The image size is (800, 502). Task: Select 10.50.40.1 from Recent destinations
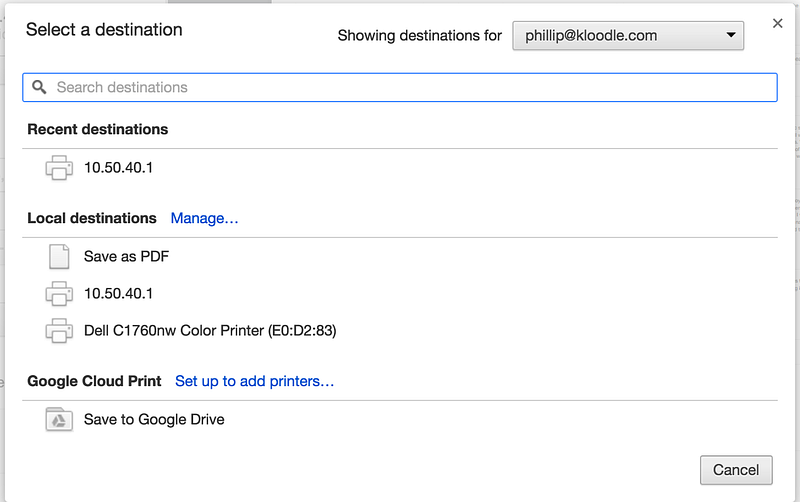coord(118,168)
